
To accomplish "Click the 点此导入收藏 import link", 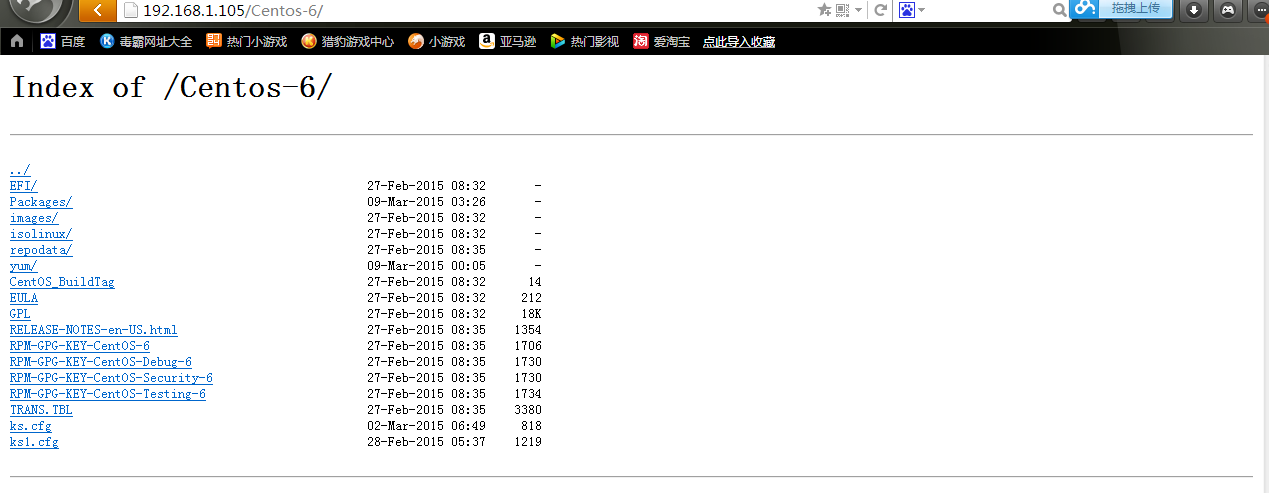I will [x=738, y=42].
